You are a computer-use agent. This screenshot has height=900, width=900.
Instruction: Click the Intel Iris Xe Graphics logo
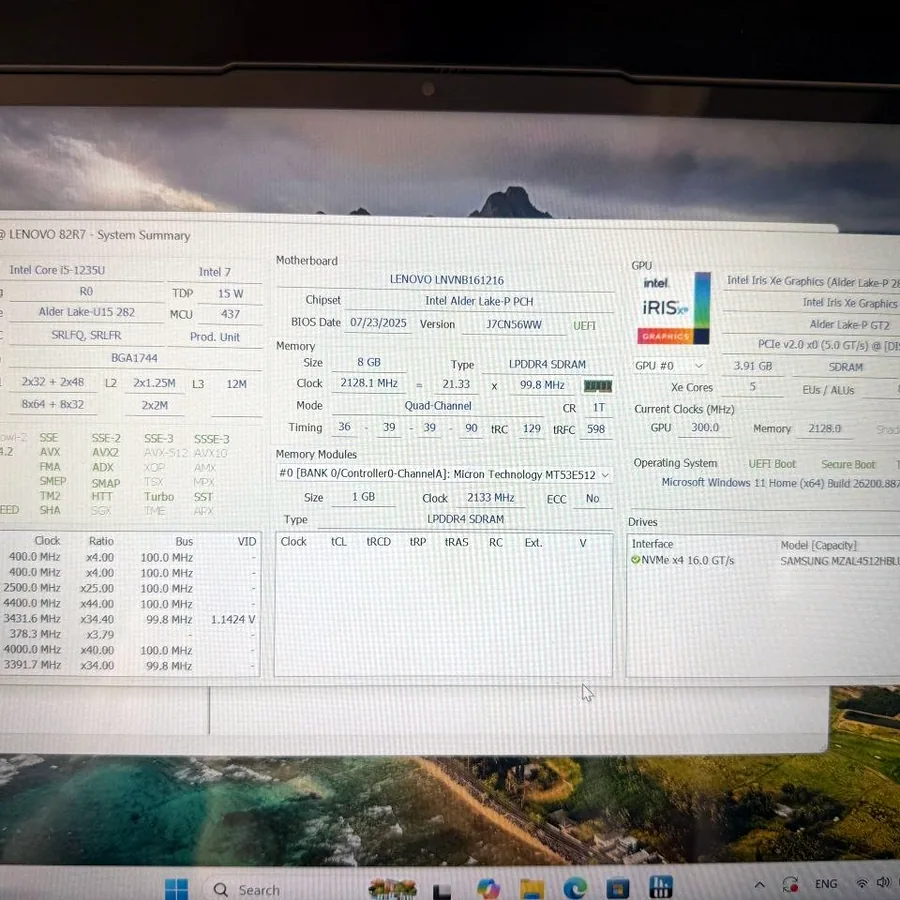pos(673,308)
